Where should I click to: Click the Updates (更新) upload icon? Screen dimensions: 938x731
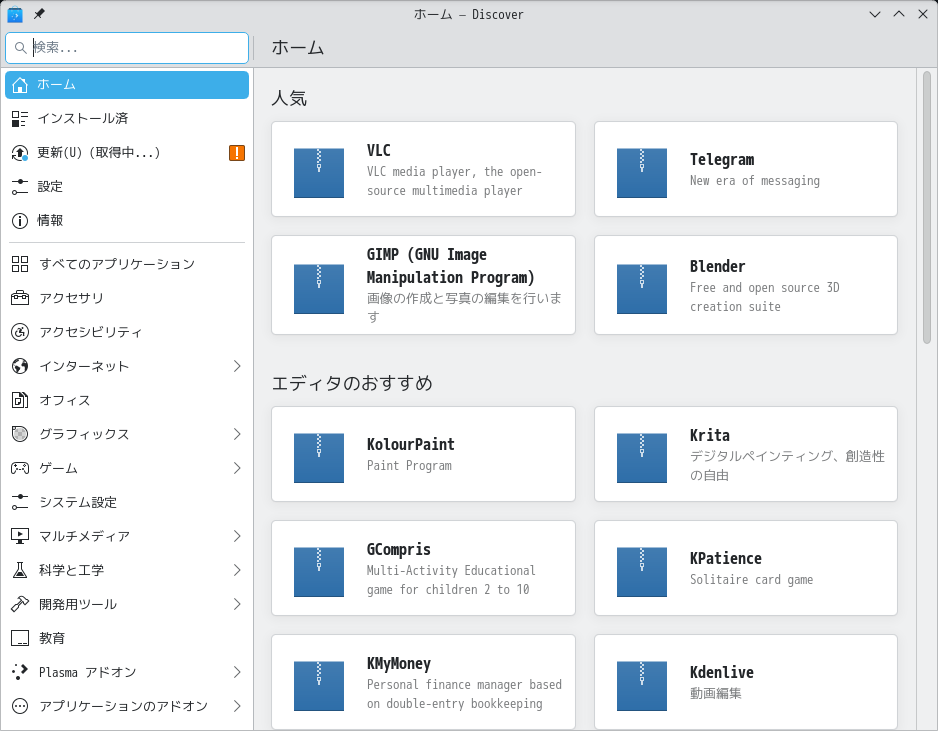[x=20, y=153]
